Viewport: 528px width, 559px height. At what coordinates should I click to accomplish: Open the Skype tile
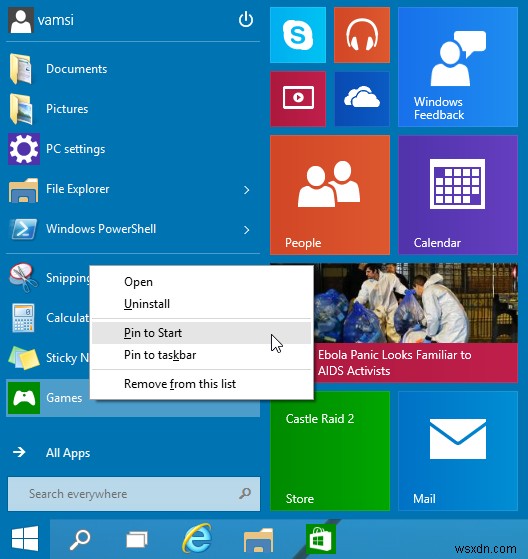click(298, 35)
